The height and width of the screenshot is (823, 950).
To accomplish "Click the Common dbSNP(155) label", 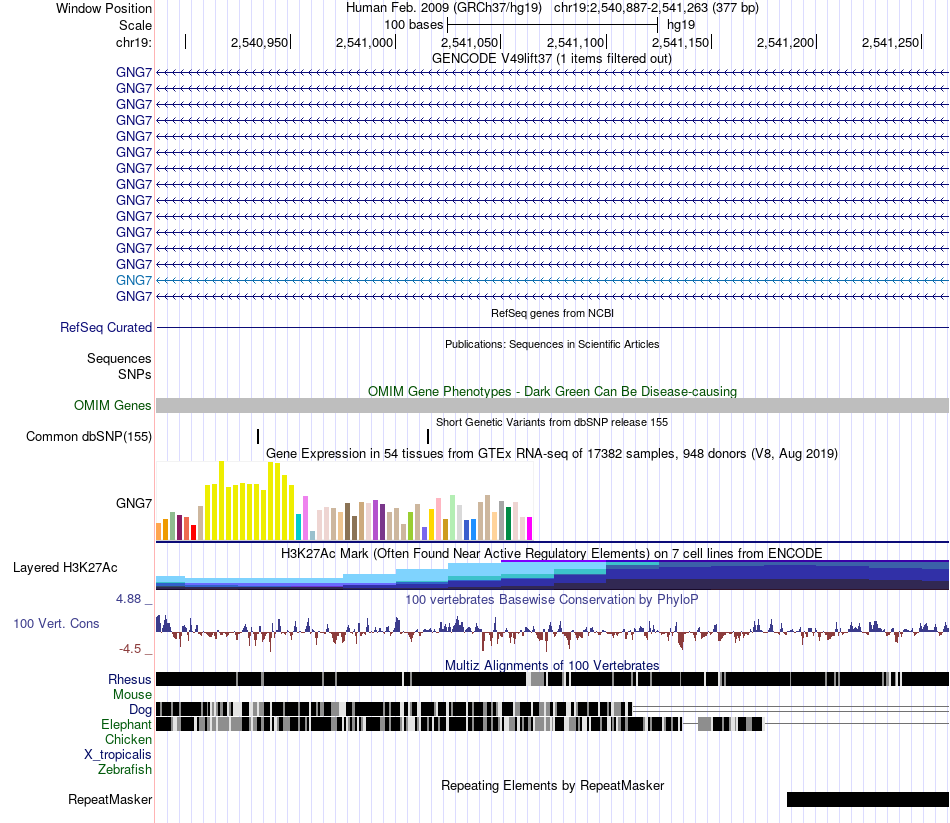I will [x=89, y=436].
